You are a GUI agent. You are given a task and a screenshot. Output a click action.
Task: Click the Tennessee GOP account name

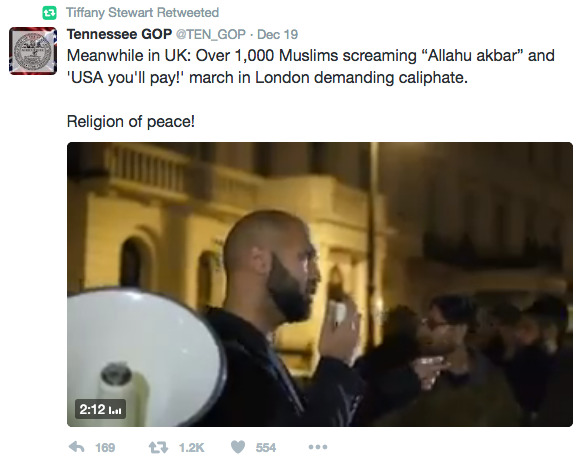pyautogui.click(x=119, y=34)
